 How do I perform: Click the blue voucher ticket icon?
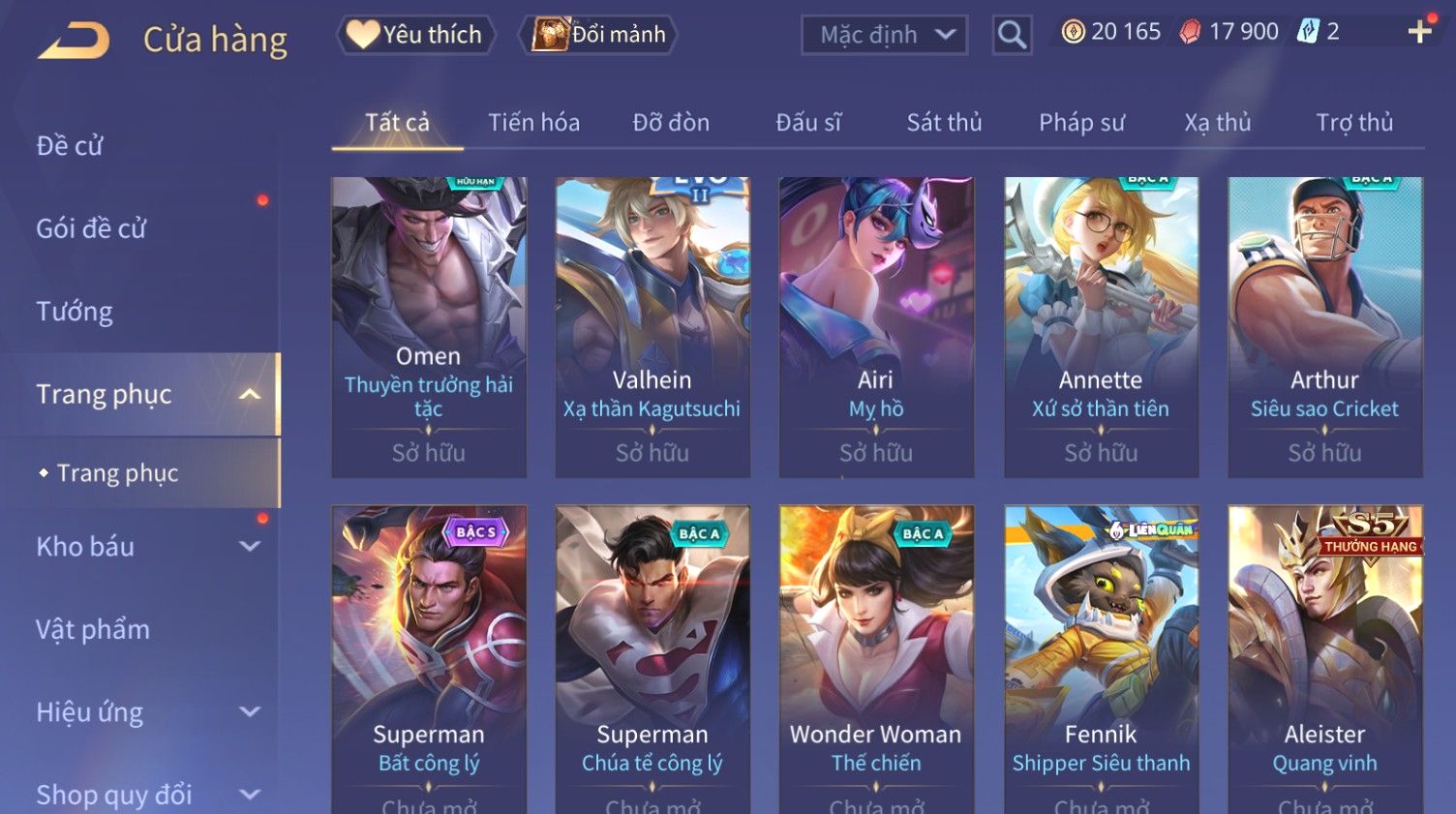[x=1308, y=31]
